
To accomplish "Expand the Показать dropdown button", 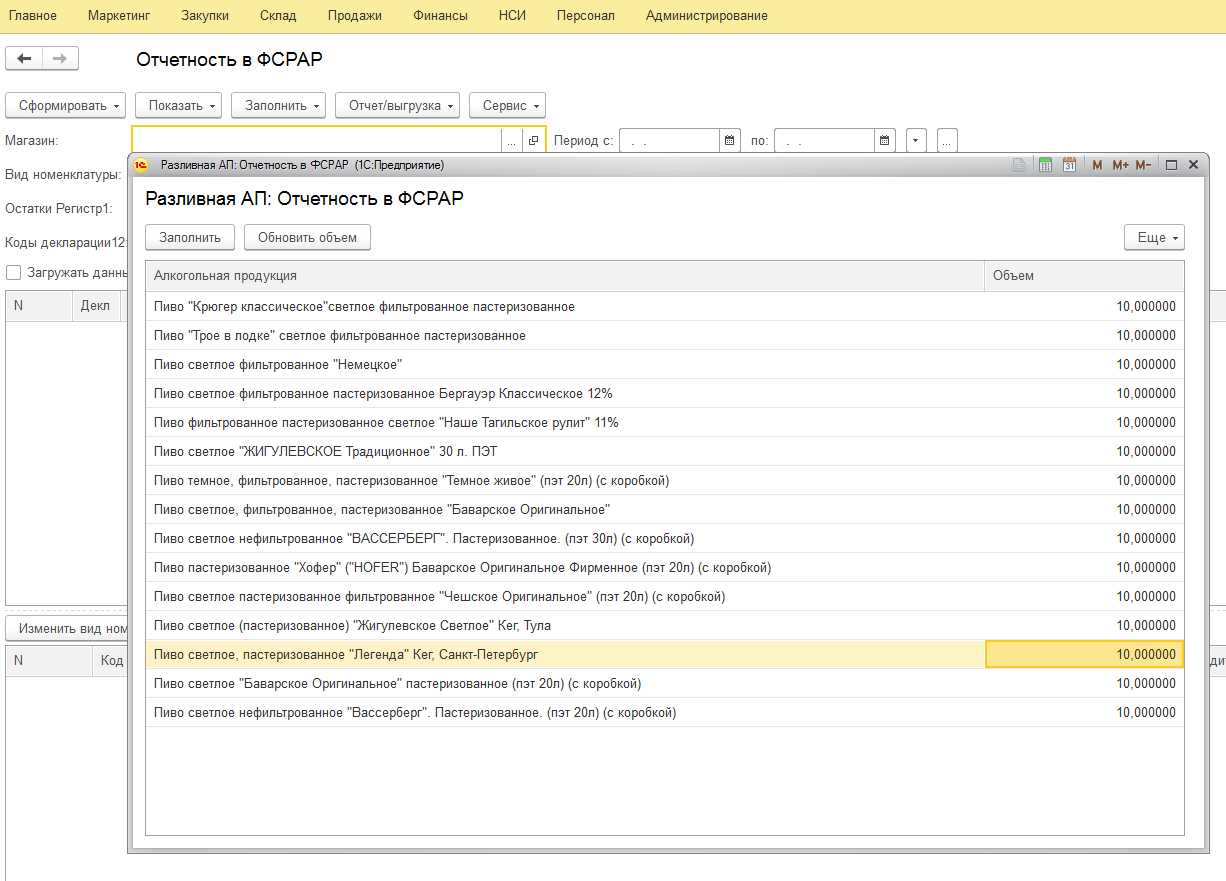I will point(179,105).
